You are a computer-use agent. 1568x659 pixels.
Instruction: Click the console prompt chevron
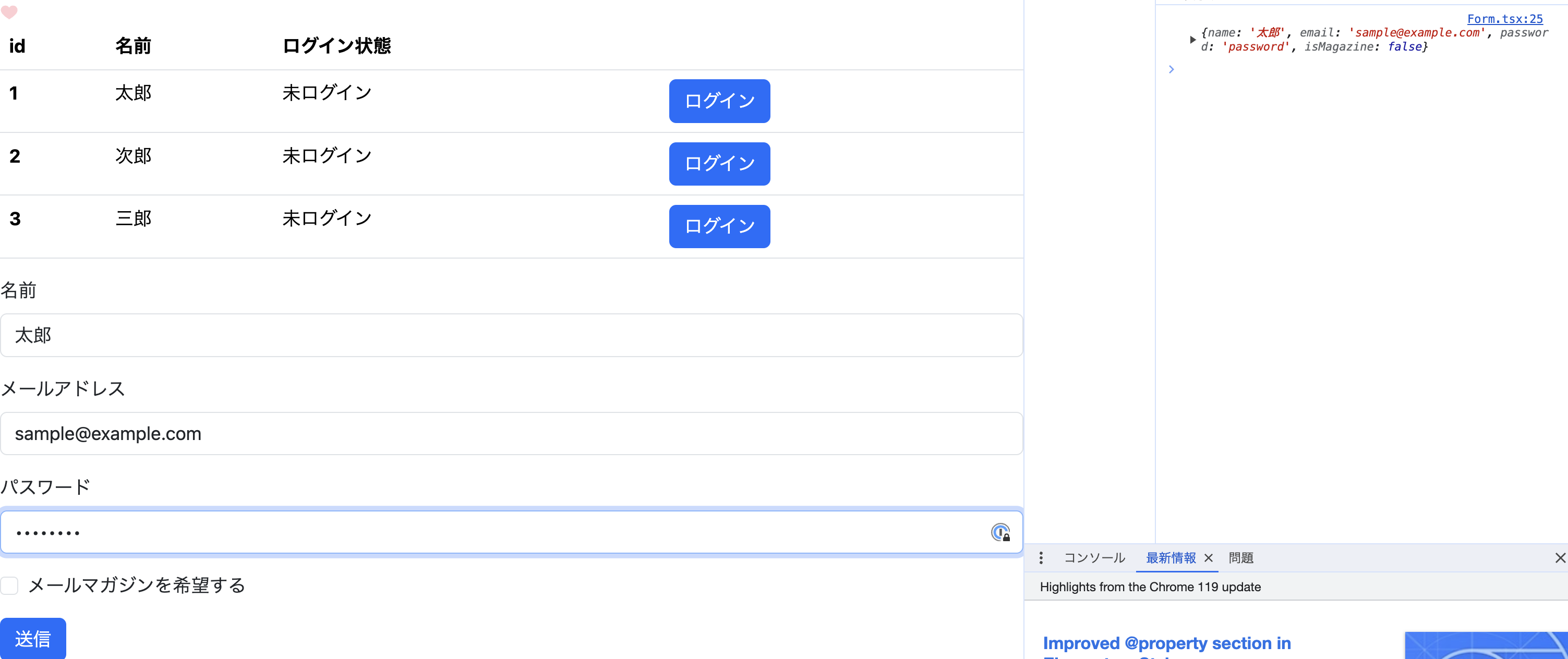pyautogui.click(x=1171, y=69)
